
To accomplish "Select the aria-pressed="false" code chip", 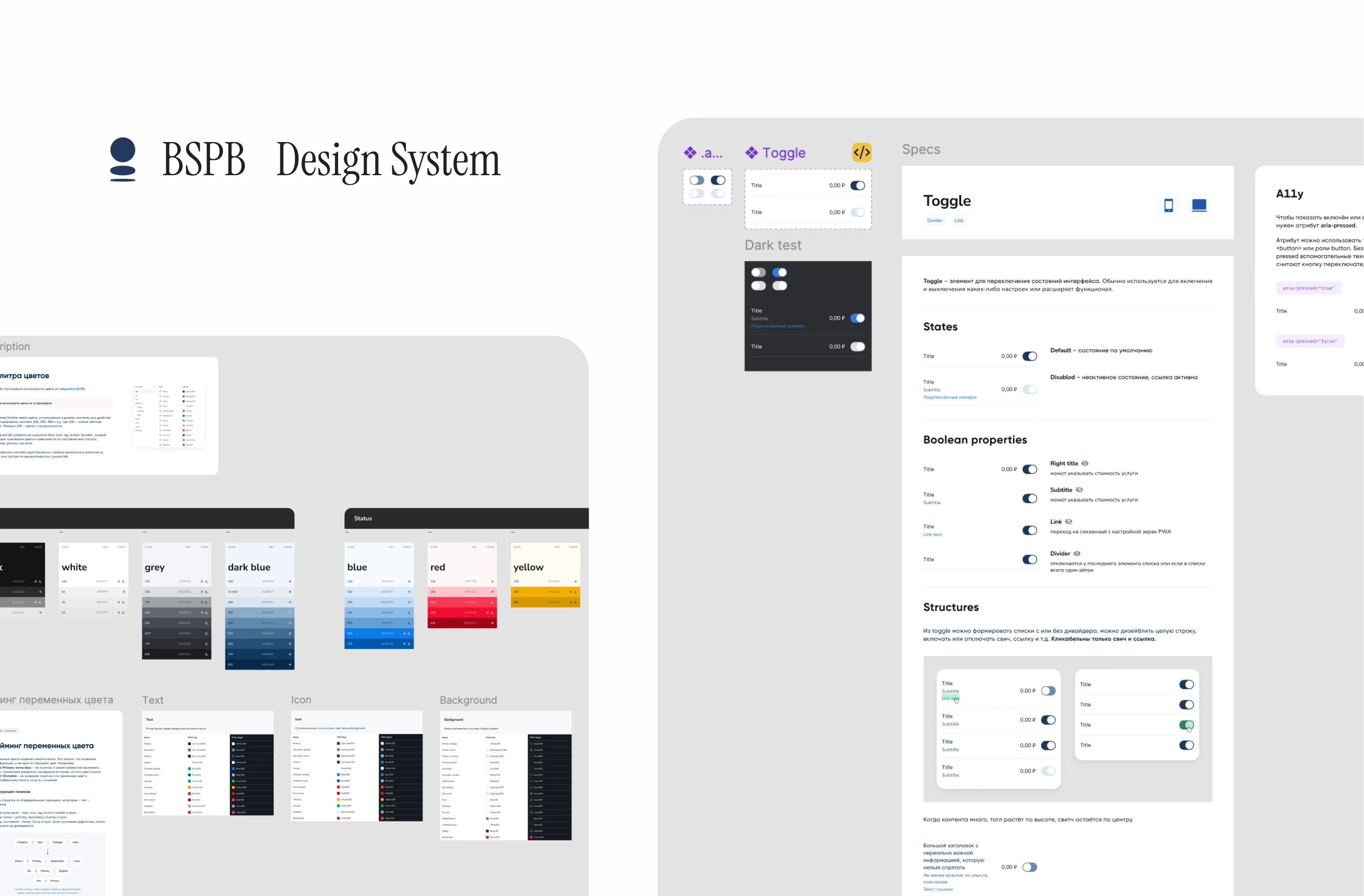I will click(x=1310, y=341).
